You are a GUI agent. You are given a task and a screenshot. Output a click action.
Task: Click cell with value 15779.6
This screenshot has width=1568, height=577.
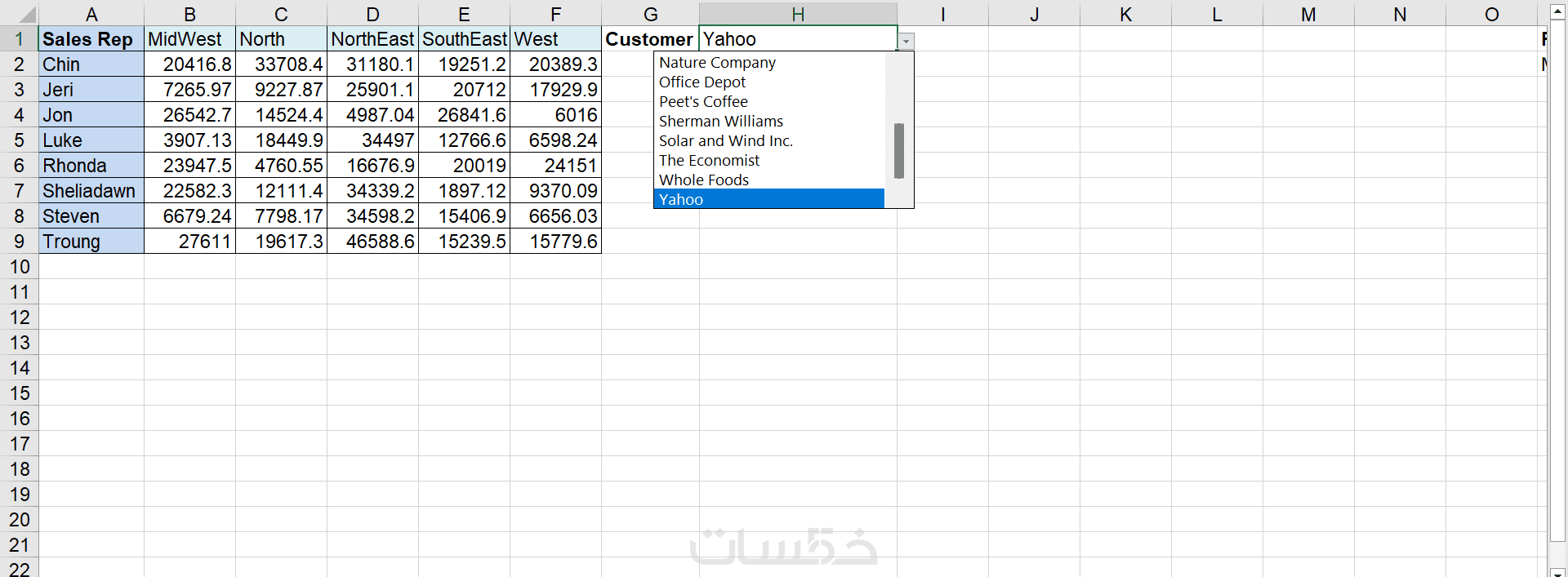(x=555, y=242)
